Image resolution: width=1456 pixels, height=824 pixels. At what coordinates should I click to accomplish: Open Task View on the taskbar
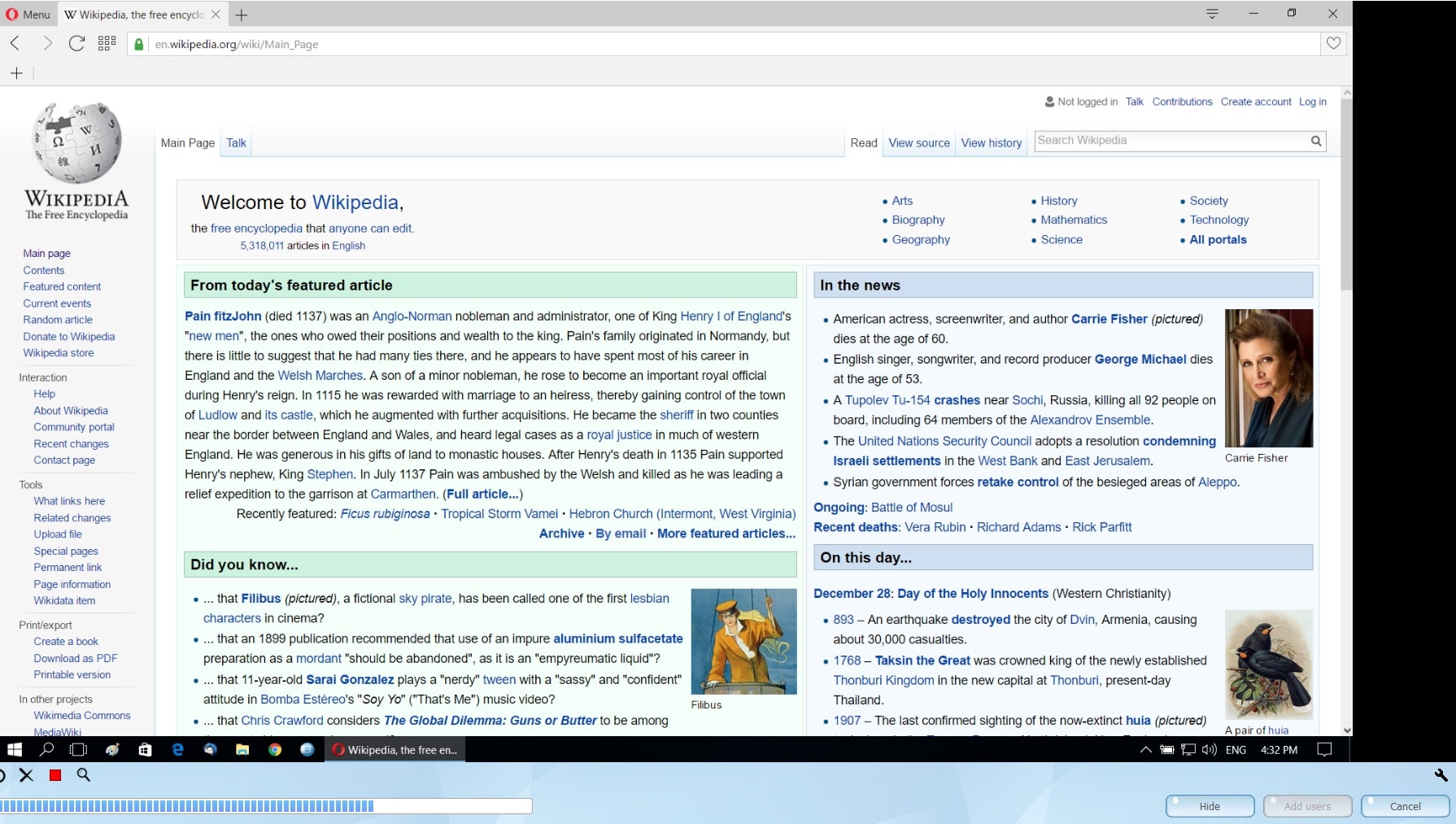(79, 750)
